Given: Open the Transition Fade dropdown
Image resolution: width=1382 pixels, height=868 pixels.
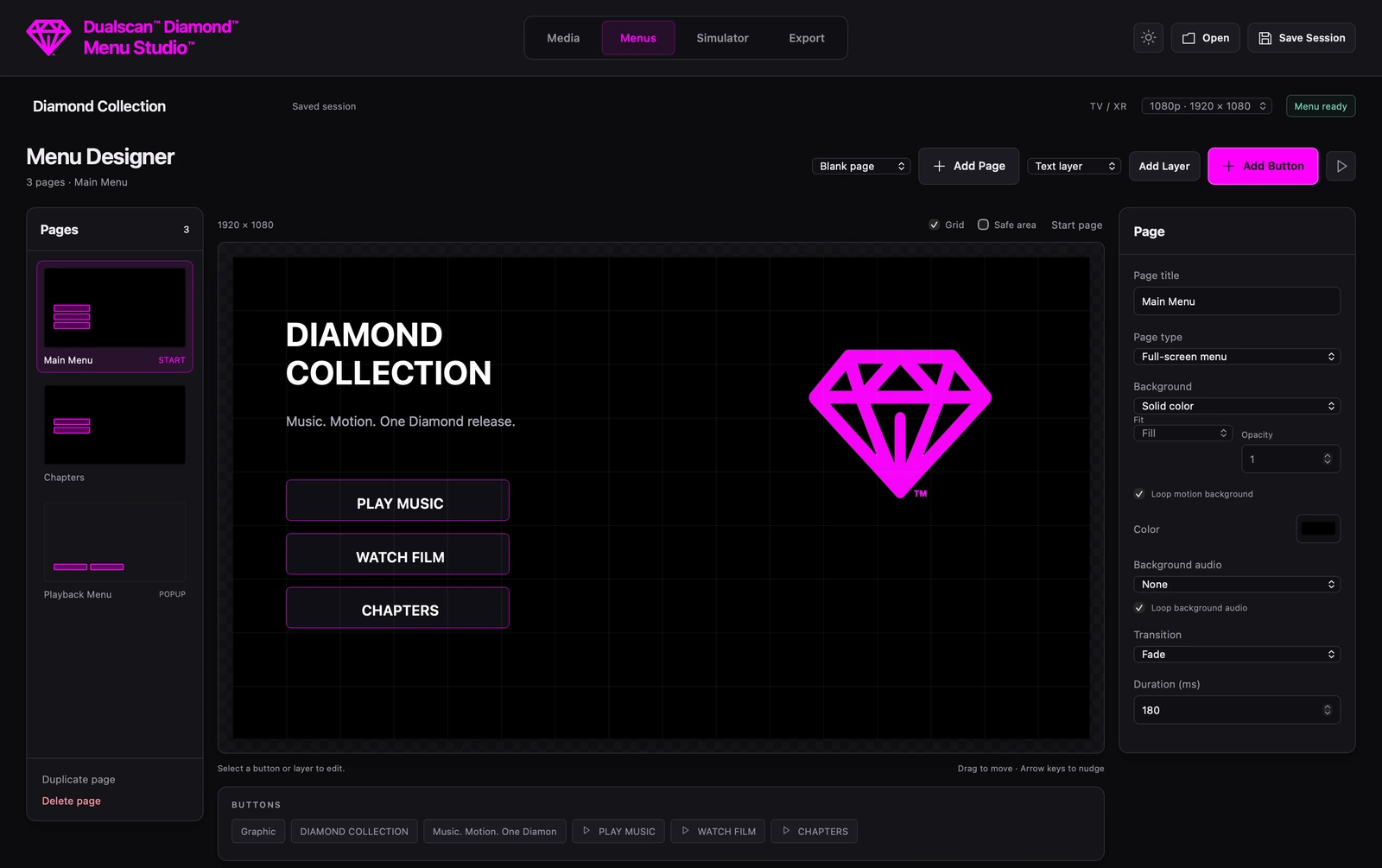Looking at the screenshot, I should point(1236,655).
